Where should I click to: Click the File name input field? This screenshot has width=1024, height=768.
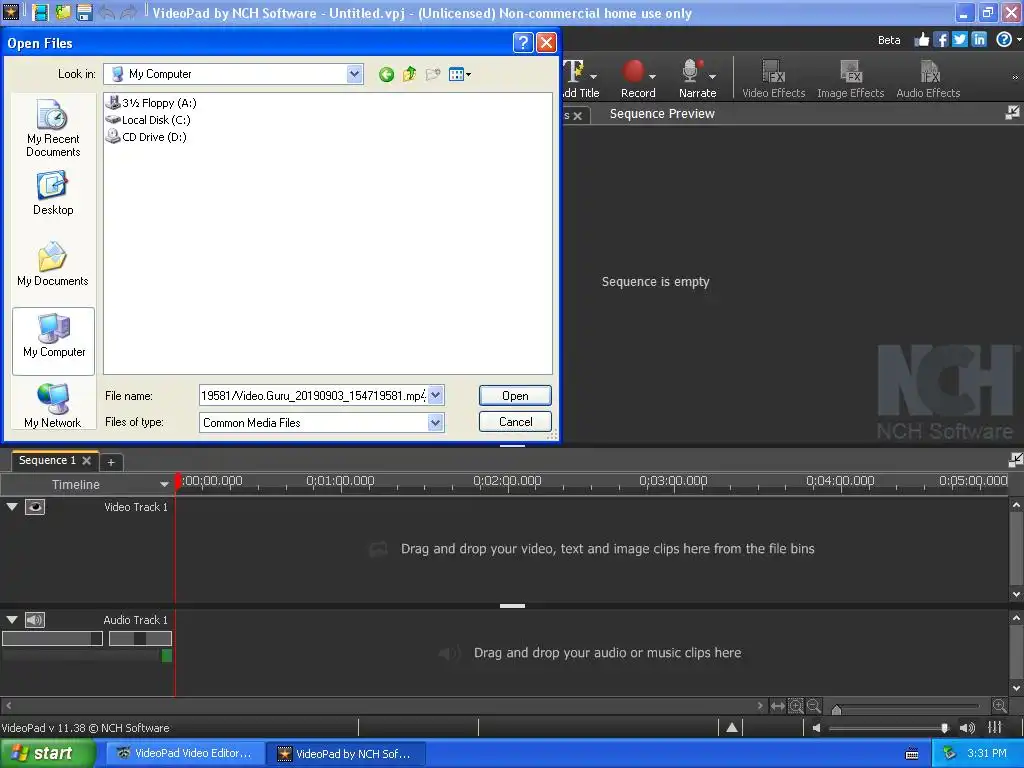(313, 395)
